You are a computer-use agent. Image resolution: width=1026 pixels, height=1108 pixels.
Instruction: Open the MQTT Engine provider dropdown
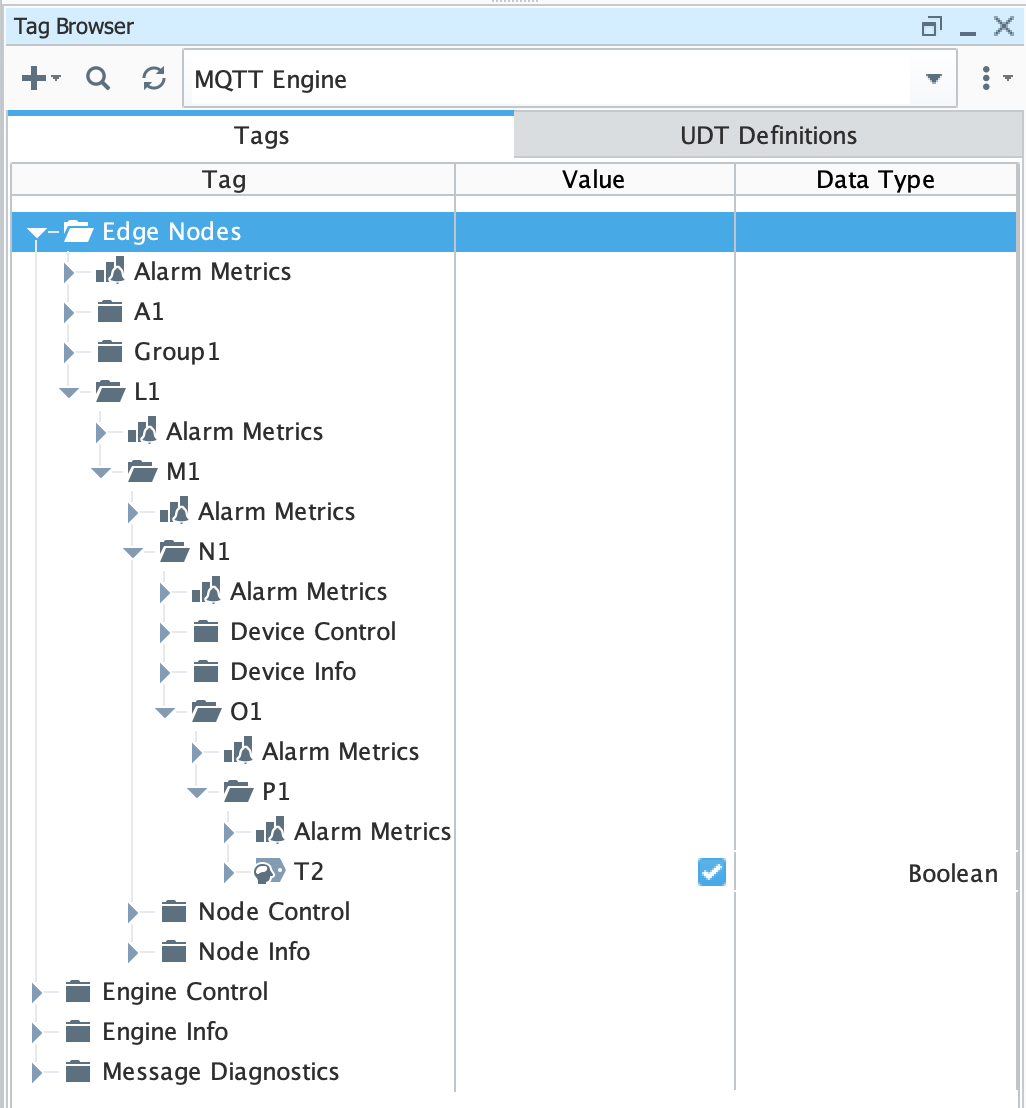tap(933, 79)
